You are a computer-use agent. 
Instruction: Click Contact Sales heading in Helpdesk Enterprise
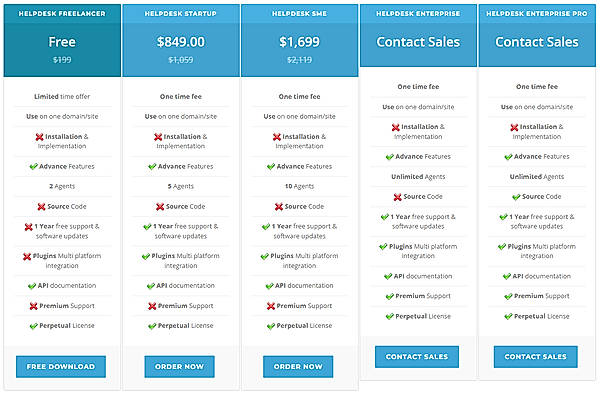click(418, 42)
